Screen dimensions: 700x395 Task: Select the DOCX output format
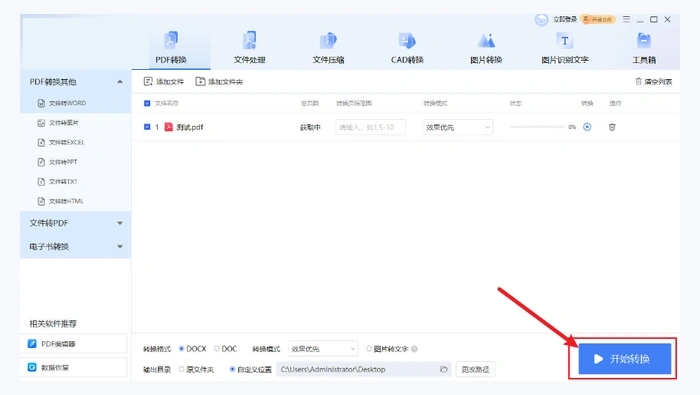(x=192, y=349)
